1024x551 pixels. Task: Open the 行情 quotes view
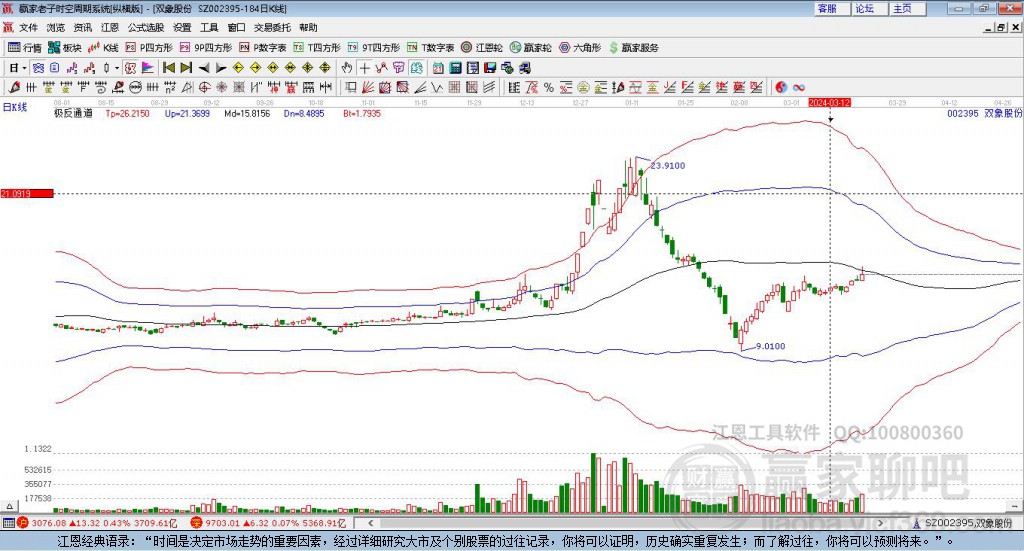click(x=24, y=48)
